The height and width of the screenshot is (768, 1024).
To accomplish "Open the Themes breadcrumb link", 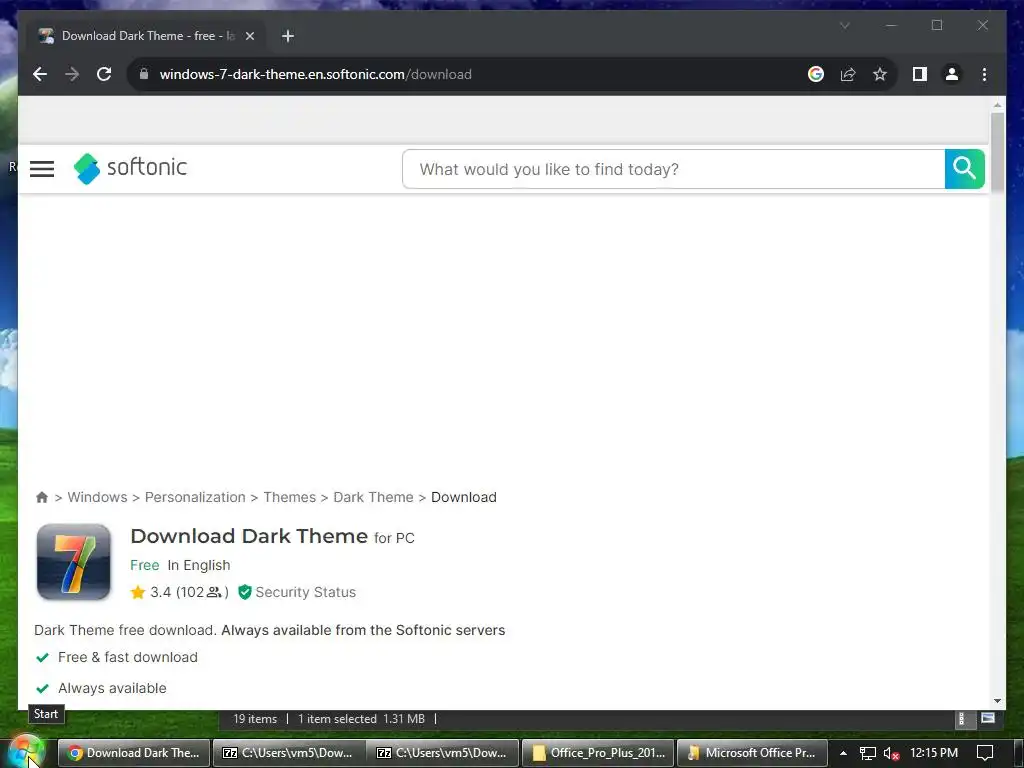I will click(289, 498).
